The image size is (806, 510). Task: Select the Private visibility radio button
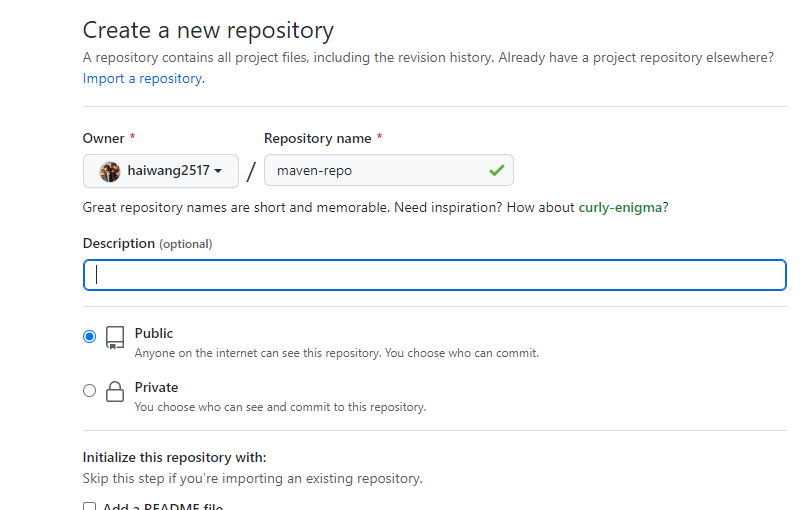[x=90, y=391]
